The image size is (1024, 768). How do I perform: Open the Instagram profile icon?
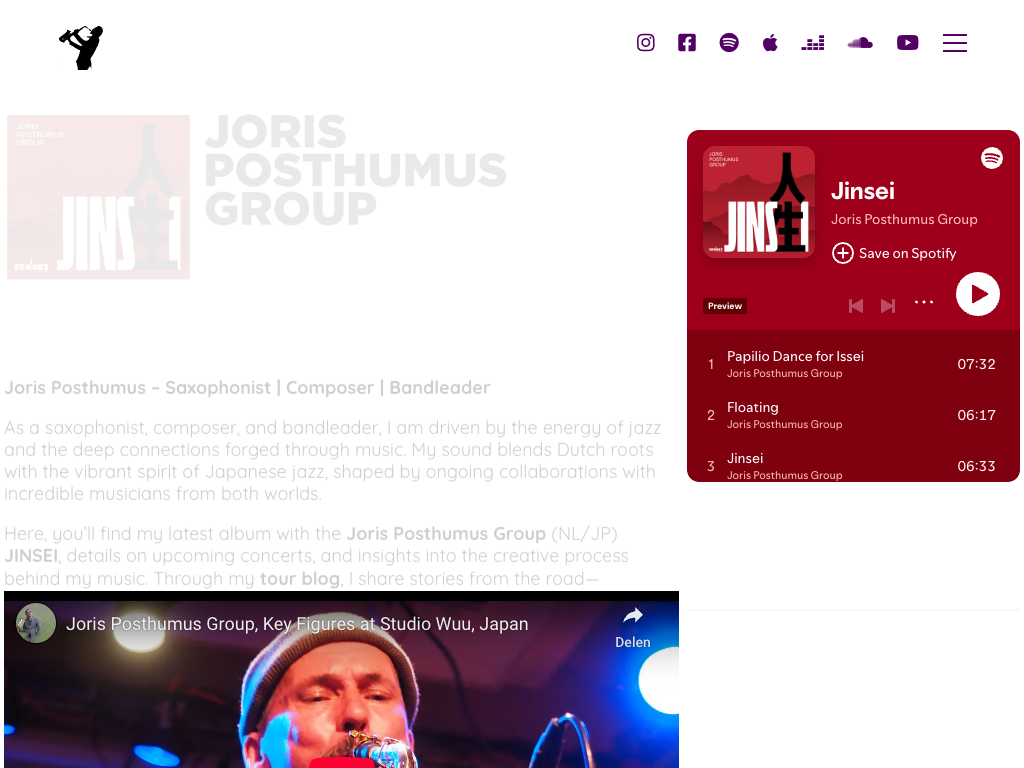[x=645, y=42]
